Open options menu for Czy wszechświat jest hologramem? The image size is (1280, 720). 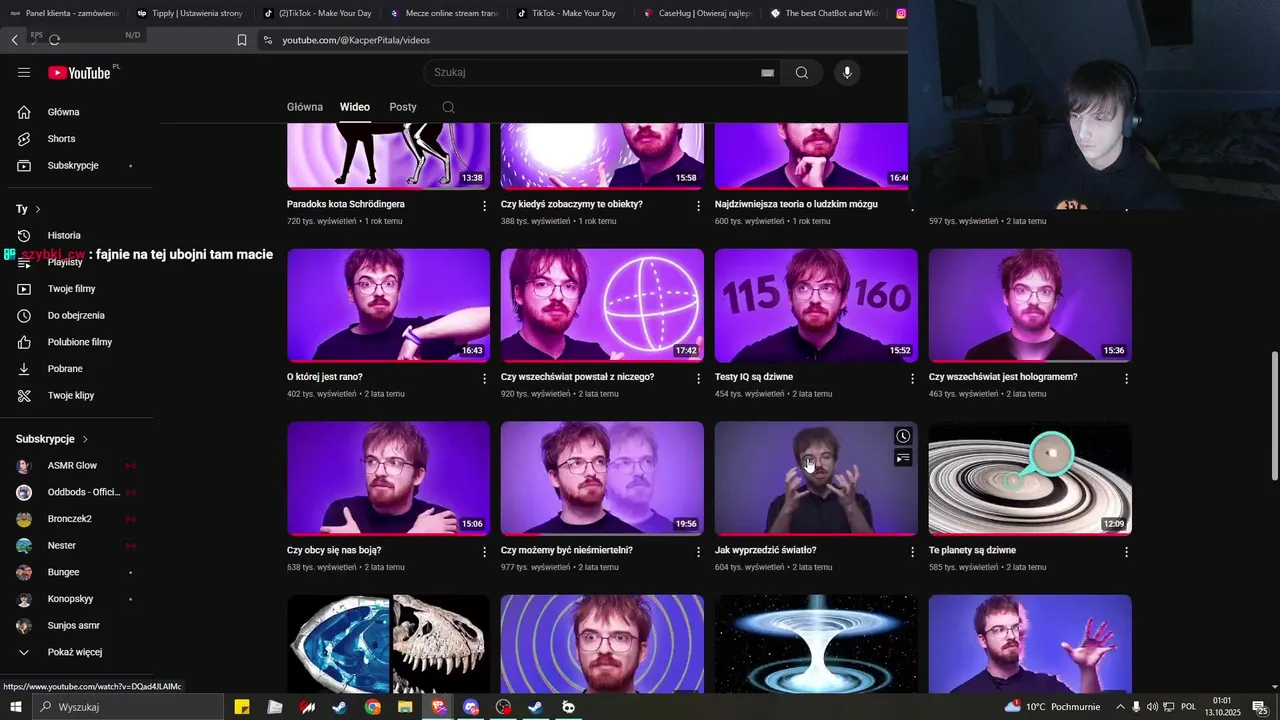[x=1126, y=379]
